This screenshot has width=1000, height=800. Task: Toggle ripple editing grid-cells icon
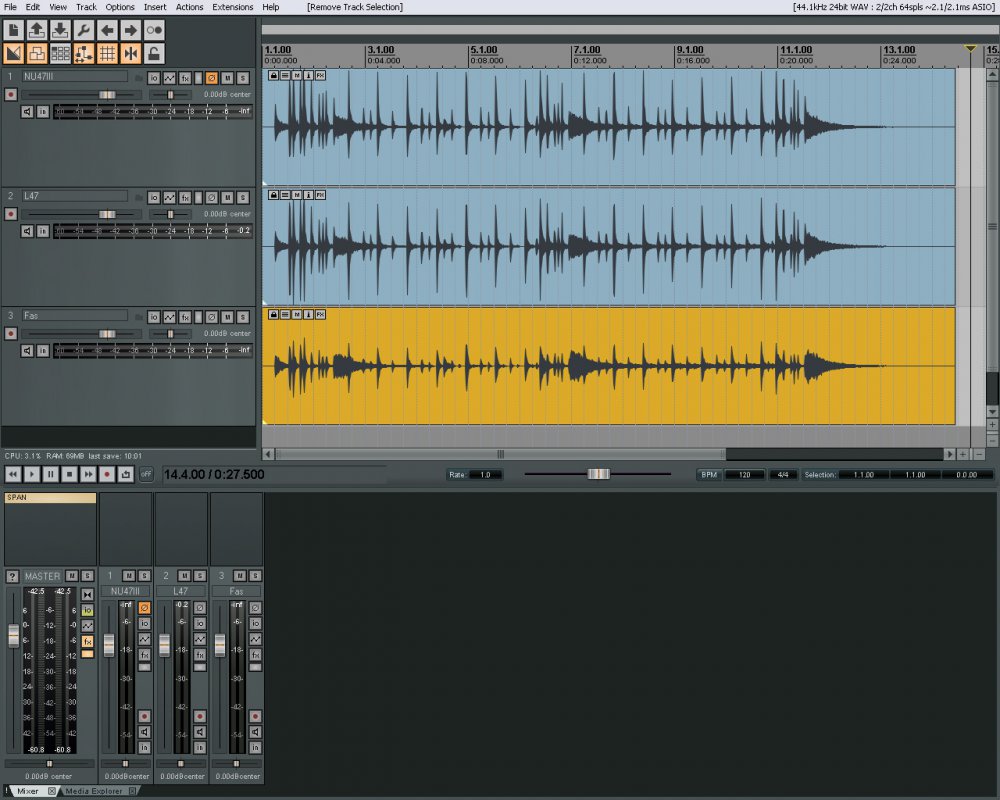tap(60, 54)
